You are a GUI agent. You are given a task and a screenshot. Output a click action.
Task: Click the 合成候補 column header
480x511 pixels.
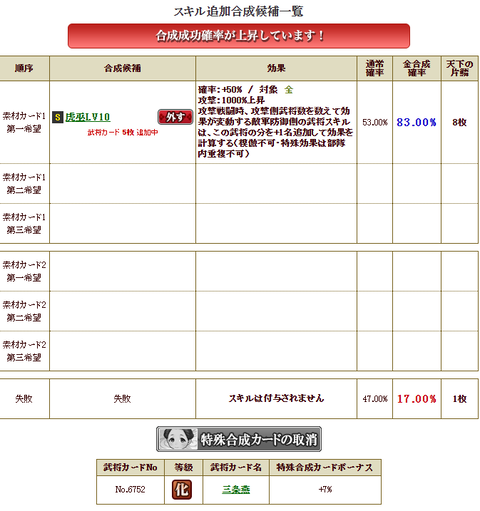tap(122, 68)
